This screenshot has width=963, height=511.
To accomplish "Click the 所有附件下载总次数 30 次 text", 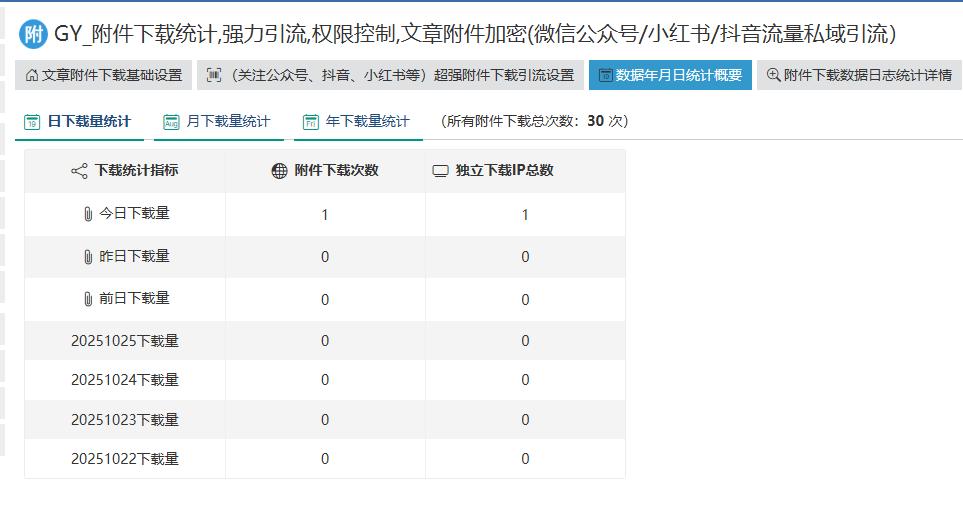I will [x=534, y=121].
